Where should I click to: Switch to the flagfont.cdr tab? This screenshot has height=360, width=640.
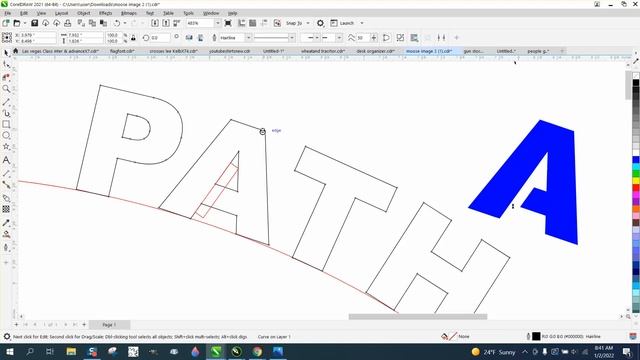point(122,51)
